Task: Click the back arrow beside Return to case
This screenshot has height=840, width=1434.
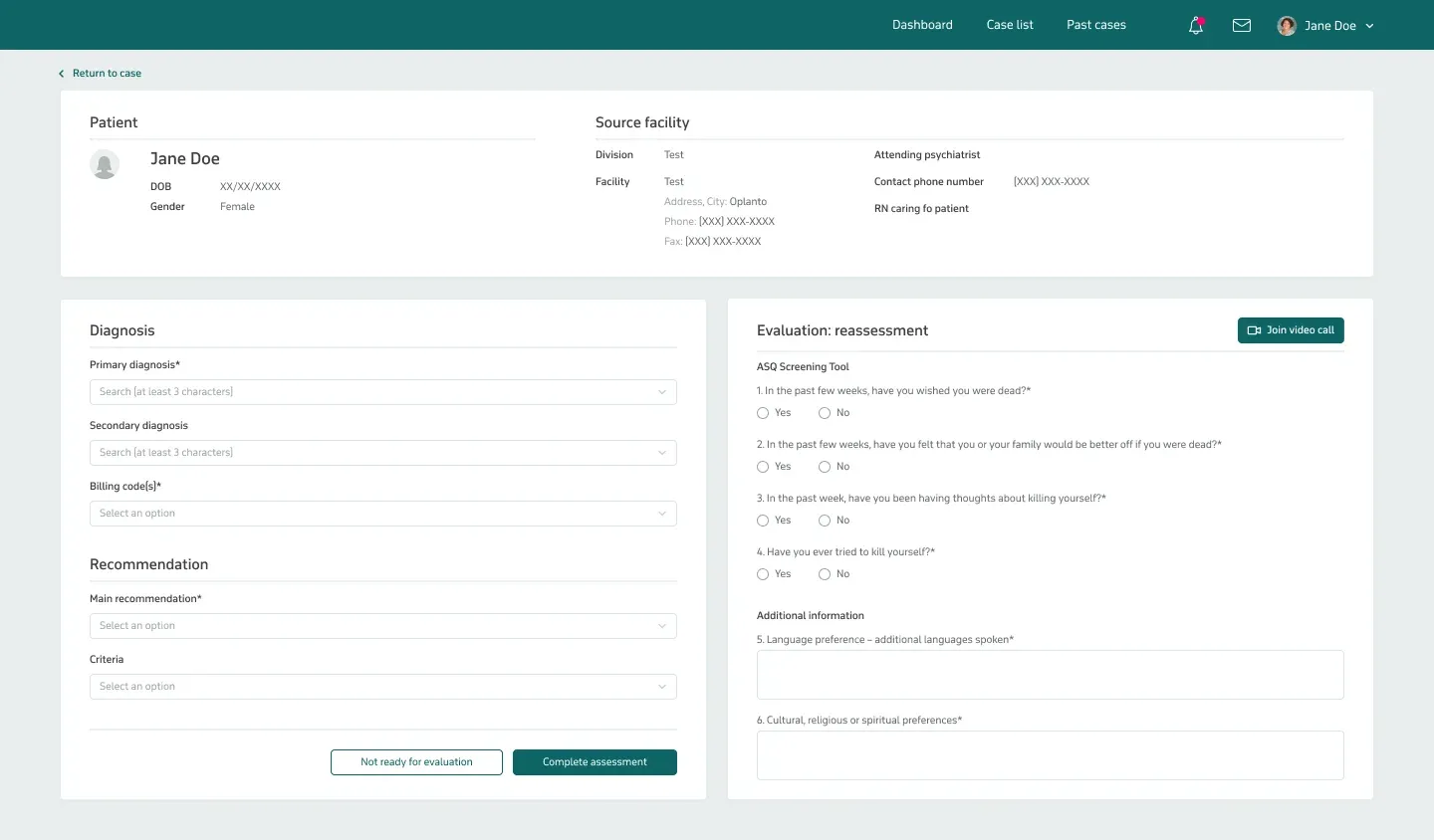Action: coord(62,74)
